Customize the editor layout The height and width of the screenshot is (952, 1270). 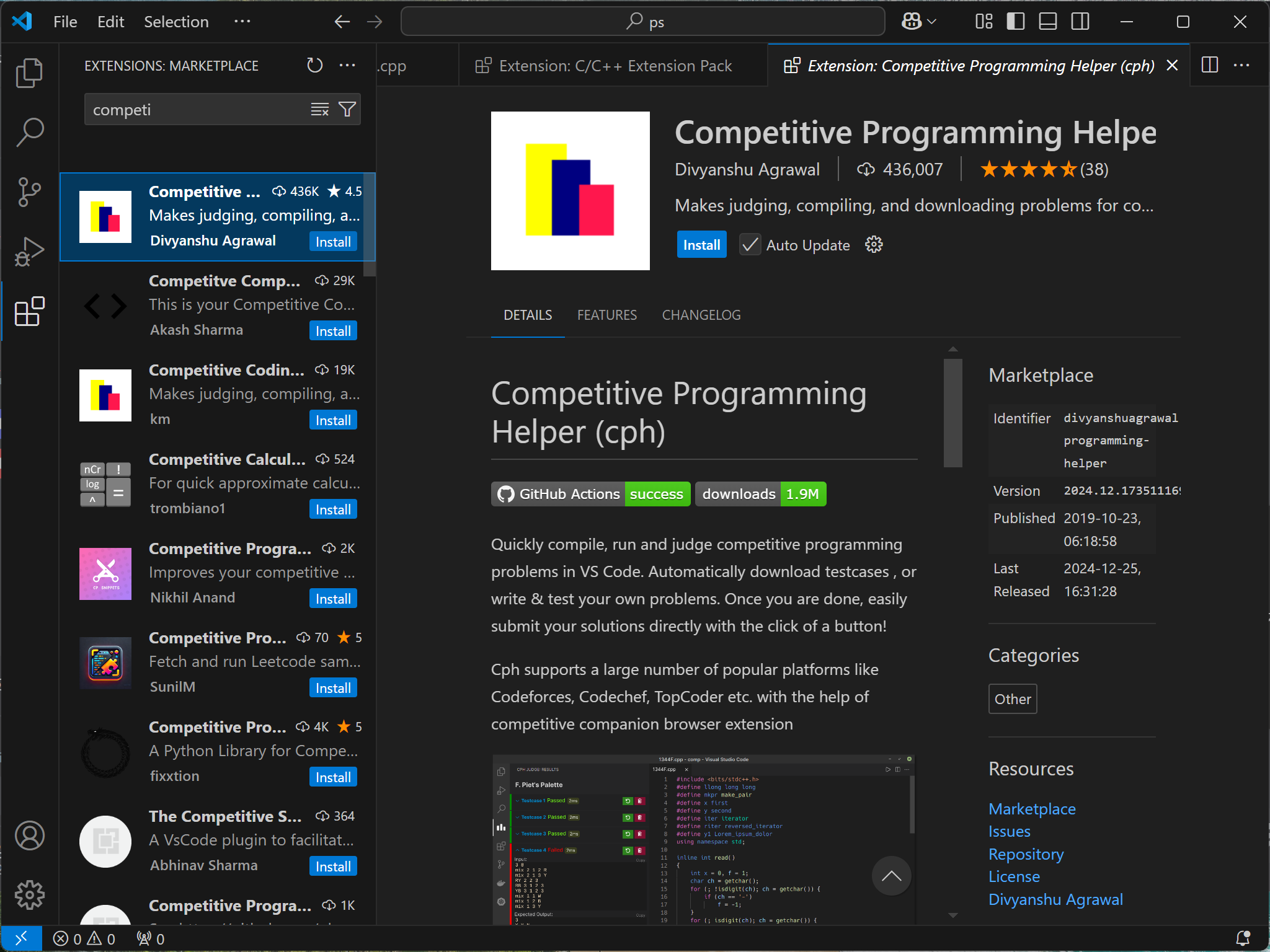click(984, 22)
